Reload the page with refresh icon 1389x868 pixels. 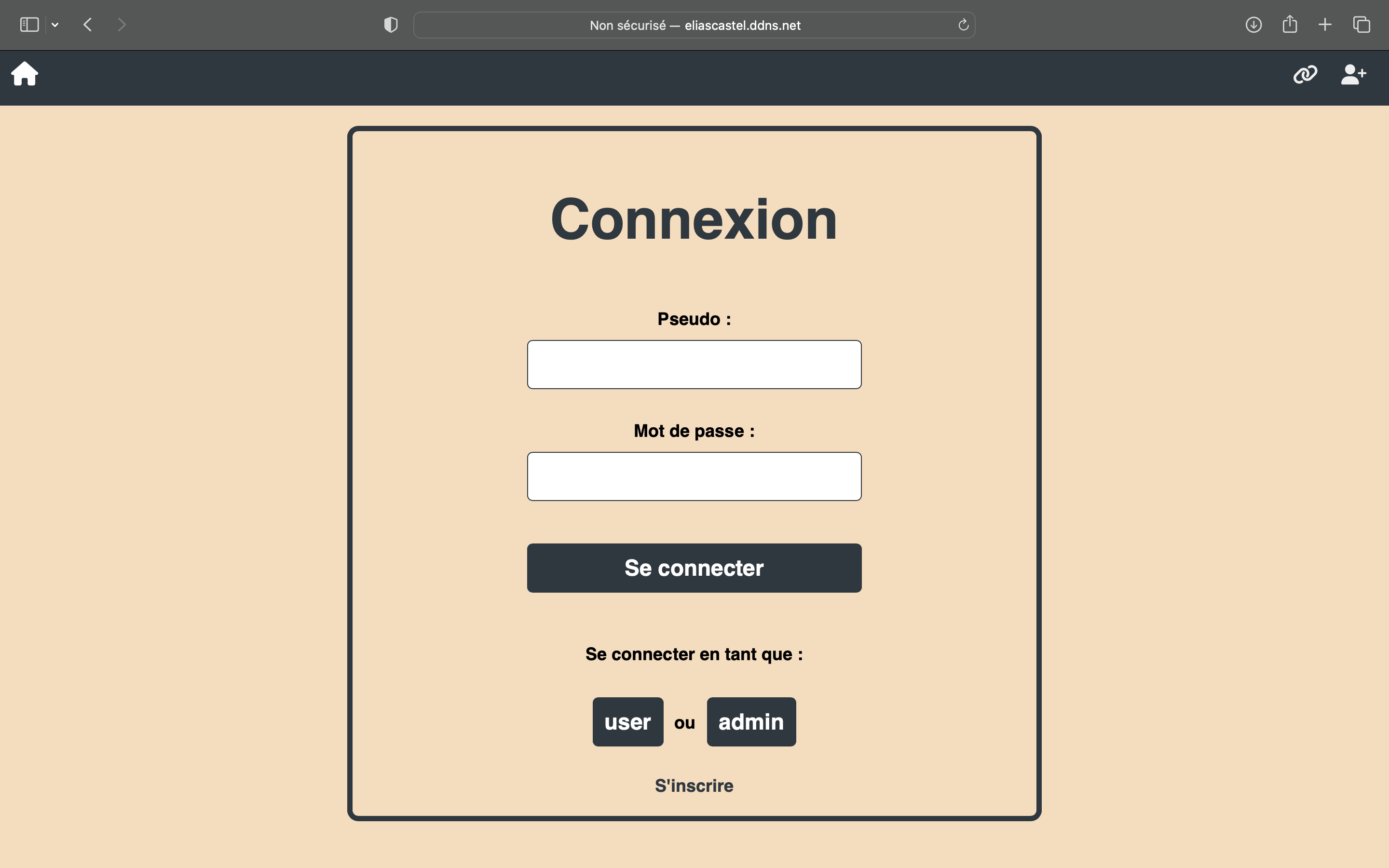(x=963, y=25)
